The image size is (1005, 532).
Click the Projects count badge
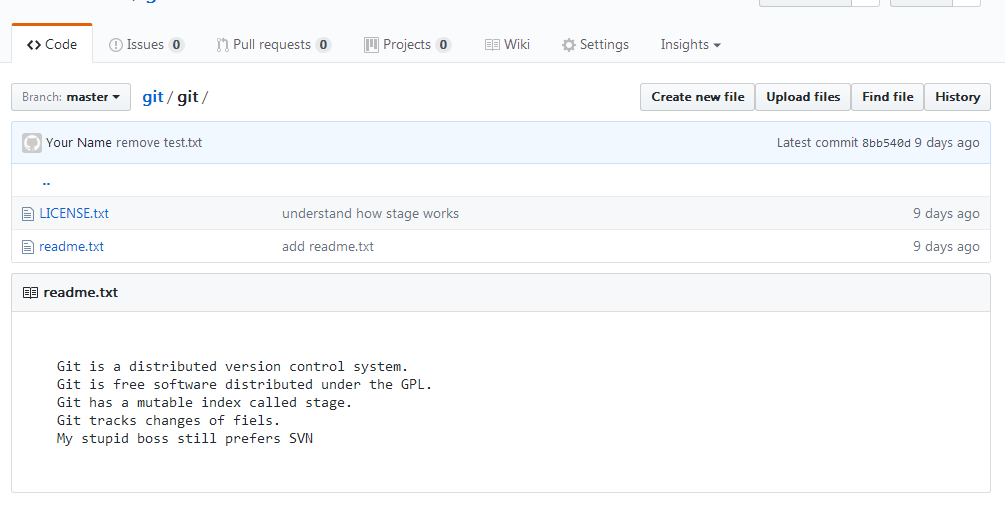[x=443, y=45]
